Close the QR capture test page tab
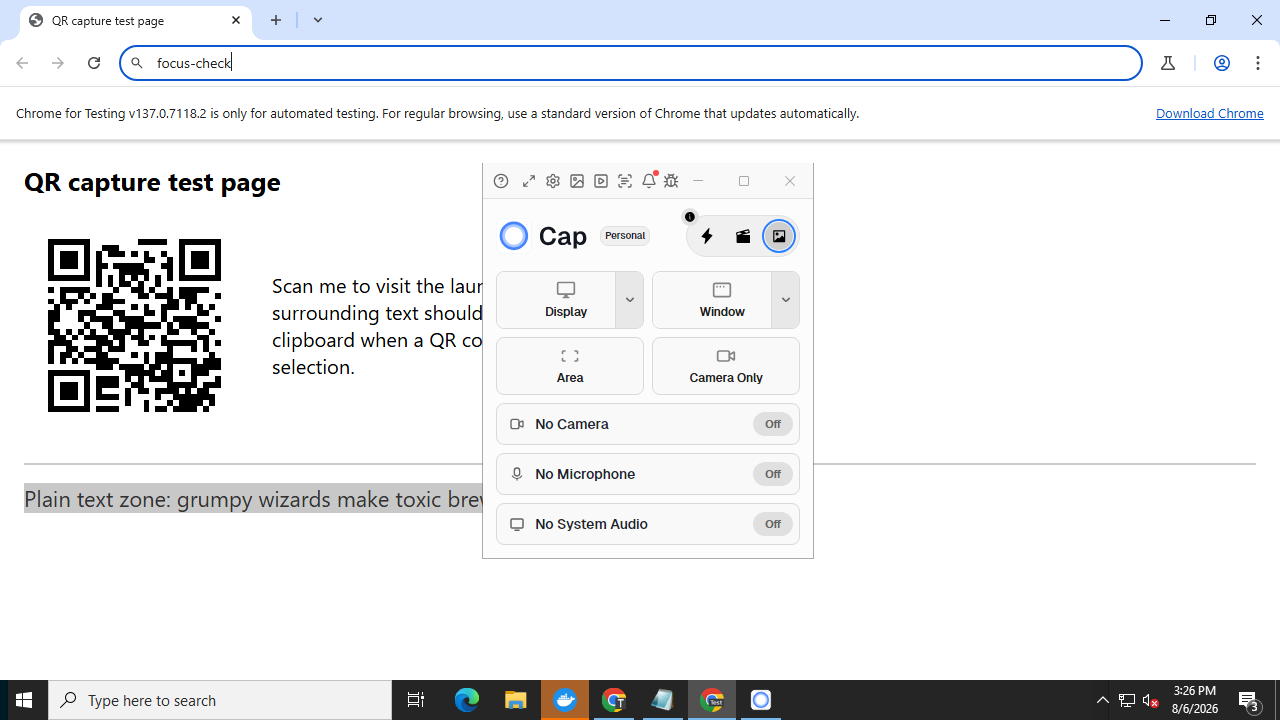 pos(236,21)
